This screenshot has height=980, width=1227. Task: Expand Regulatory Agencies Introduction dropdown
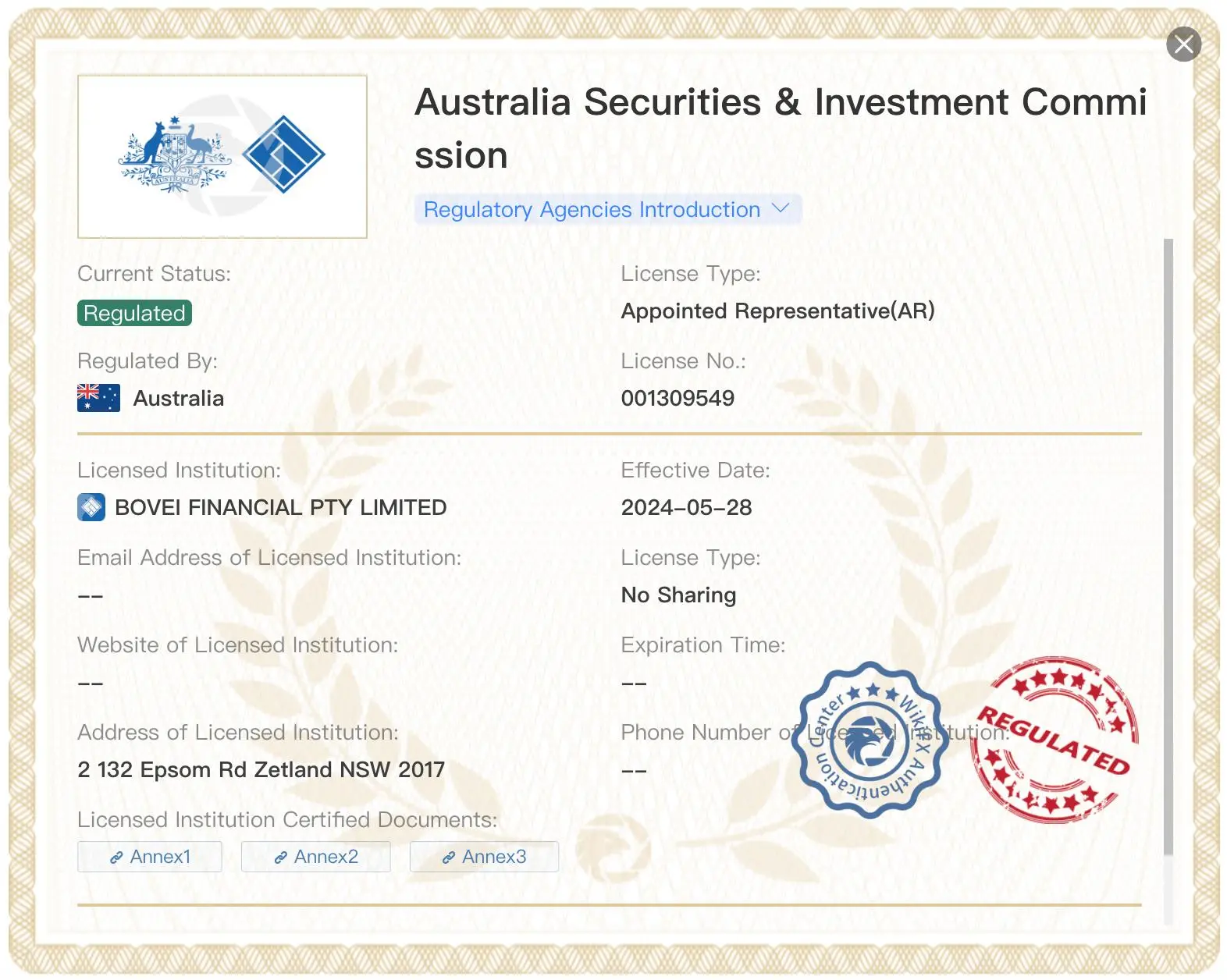[607, 209]
